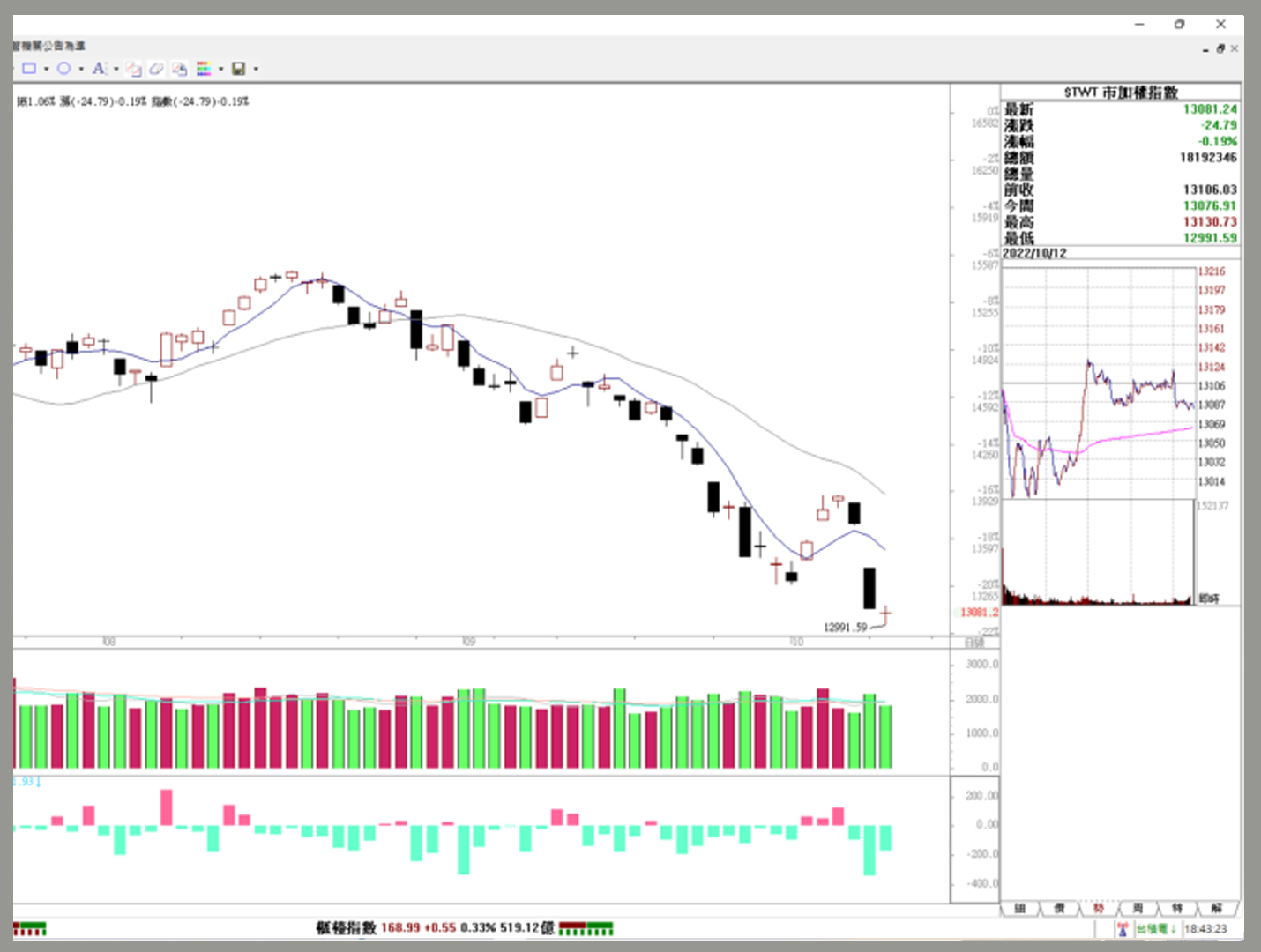Image resolution: width=1261 pixels, height=952 pixels.
Task: Click the 前收 value 13106.03
Action: click(x=1210, y=190)
